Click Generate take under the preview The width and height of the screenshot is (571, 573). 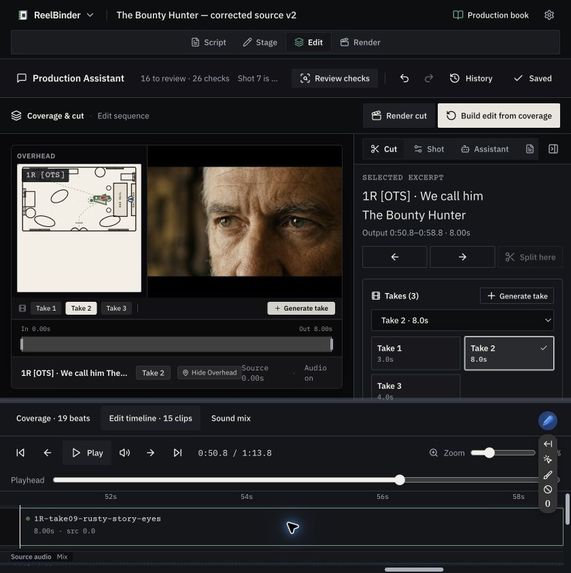coord(301,308)
